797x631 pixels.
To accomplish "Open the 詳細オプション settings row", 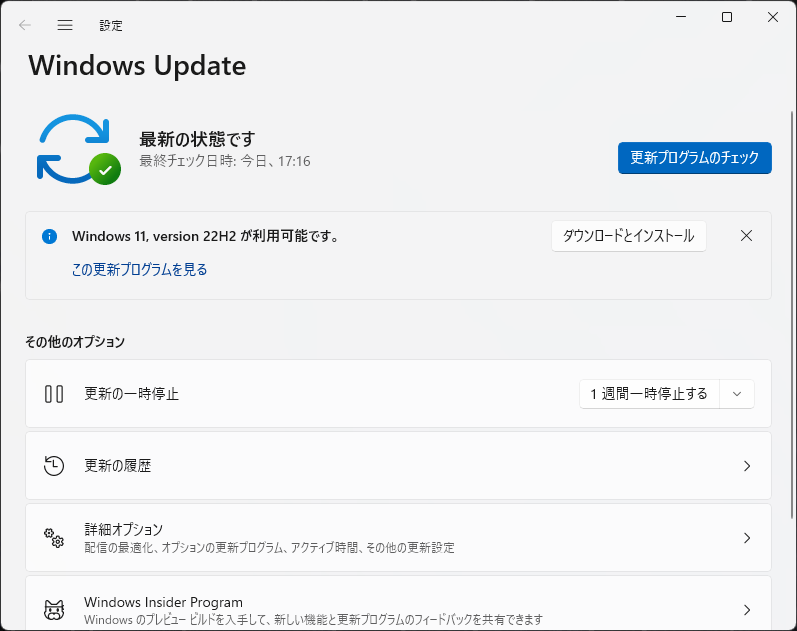I will tap(398, 538).
